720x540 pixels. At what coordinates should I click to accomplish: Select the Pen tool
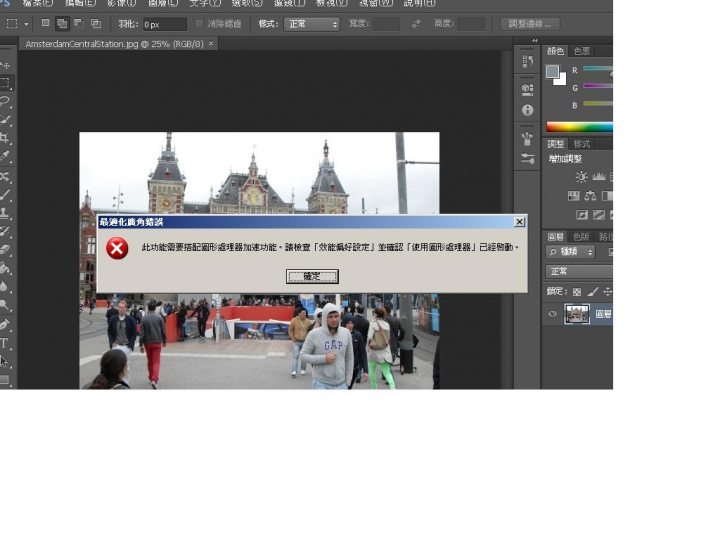tap(5, 325)
